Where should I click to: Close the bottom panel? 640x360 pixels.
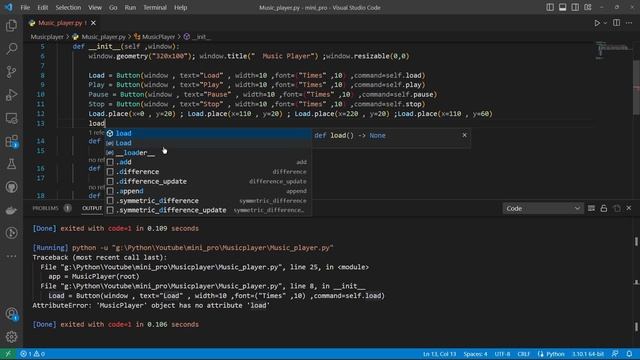point(629,208)
